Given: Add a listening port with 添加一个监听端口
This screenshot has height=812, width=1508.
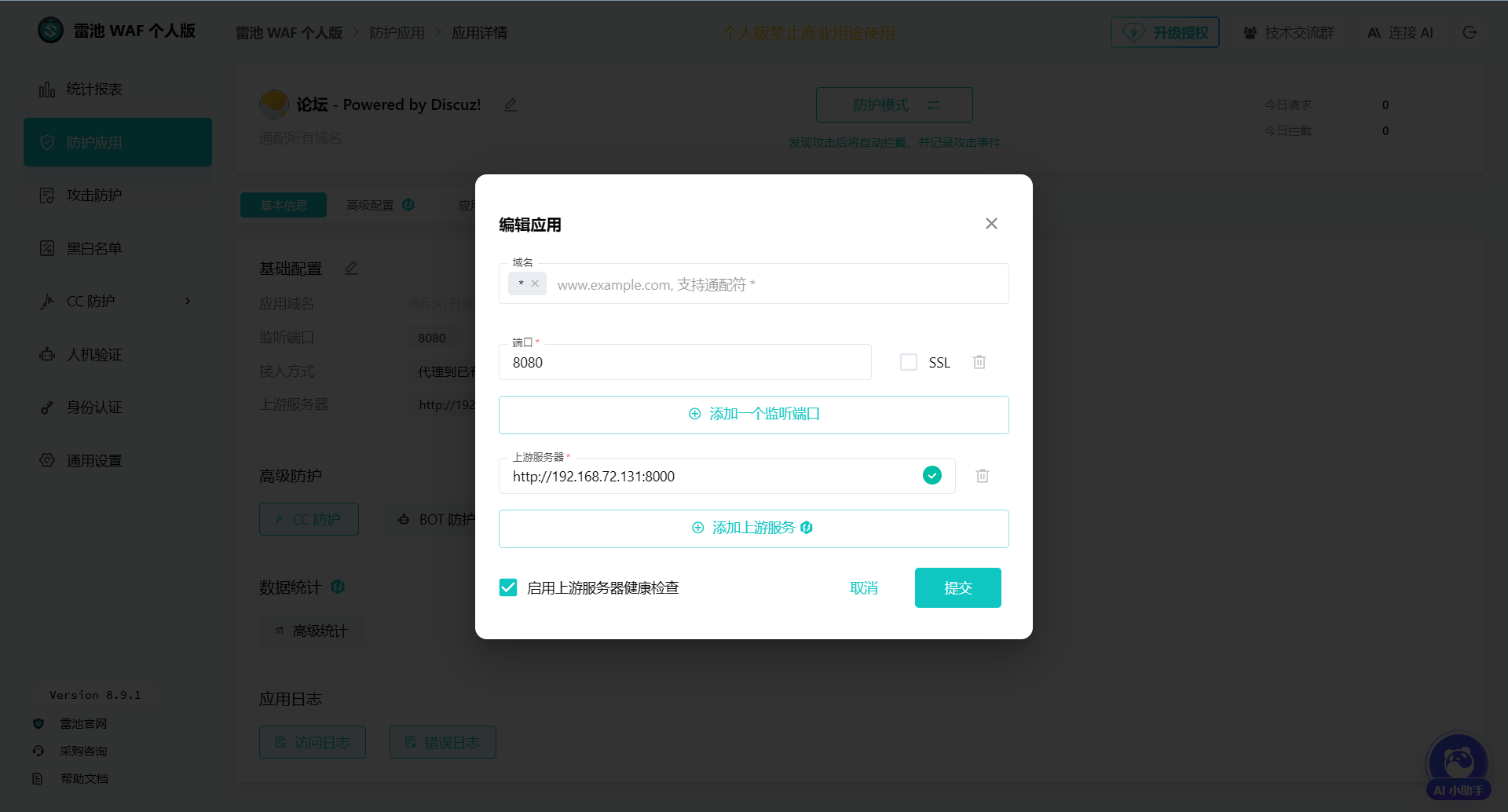Looking at the screenshot, I should tap(754, 415).
